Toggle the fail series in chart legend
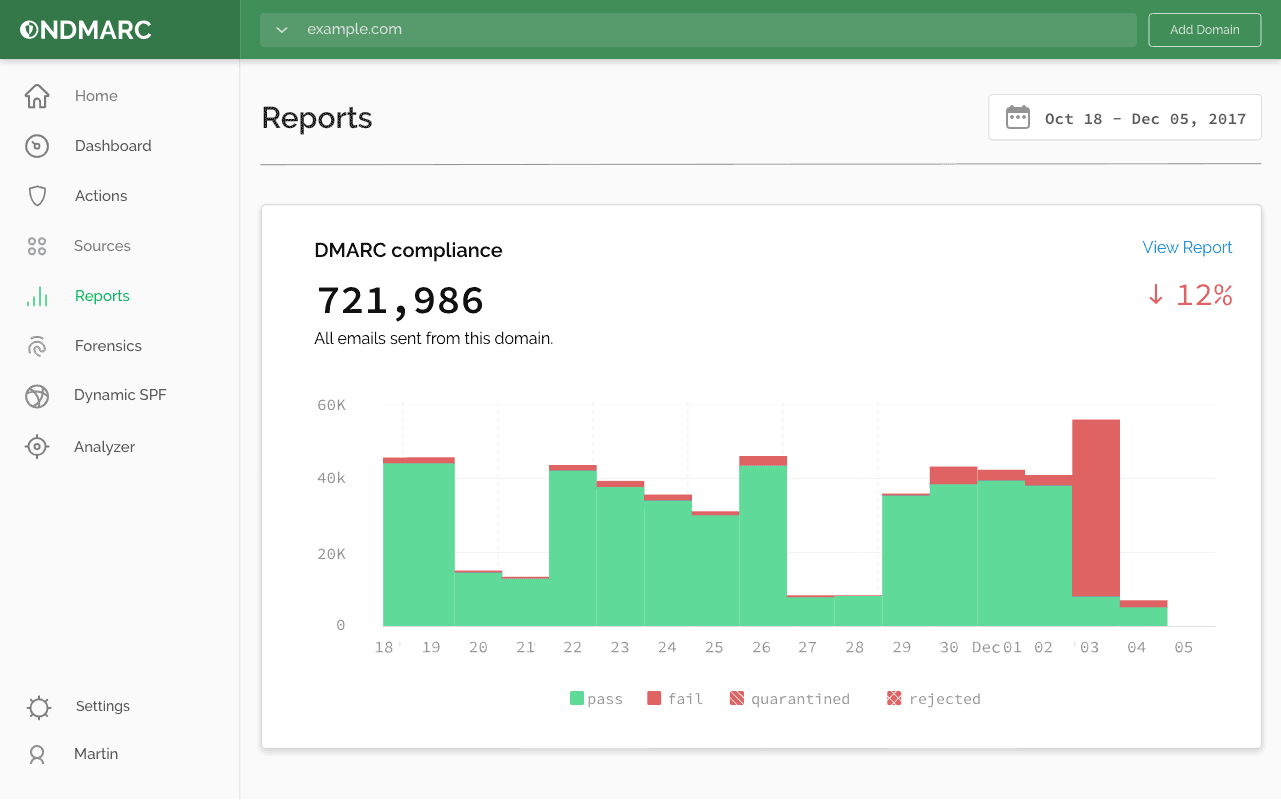The width and height of the screenshot is (1281, 800). click(675, 699)
